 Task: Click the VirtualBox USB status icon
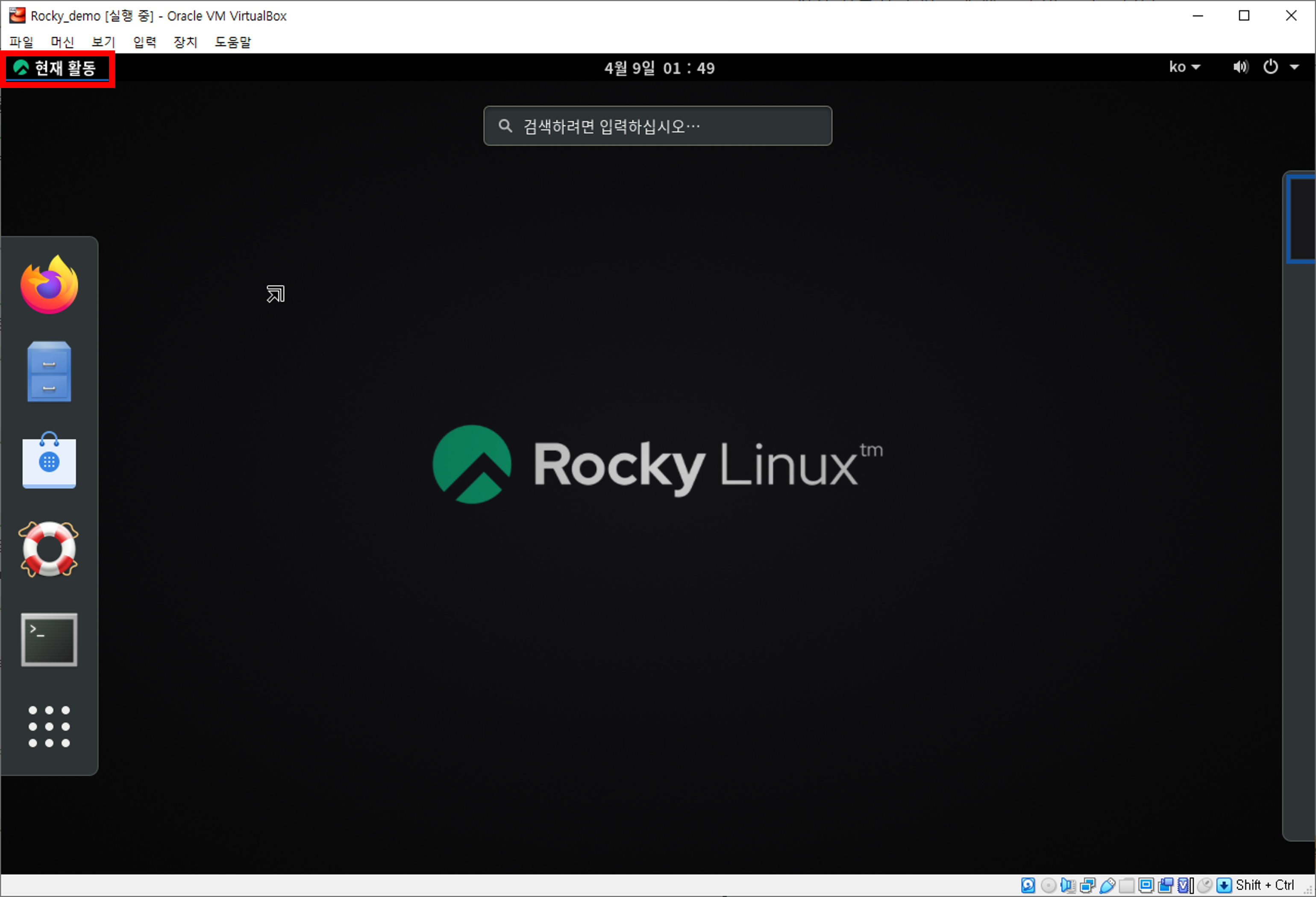coord(1107,885)
